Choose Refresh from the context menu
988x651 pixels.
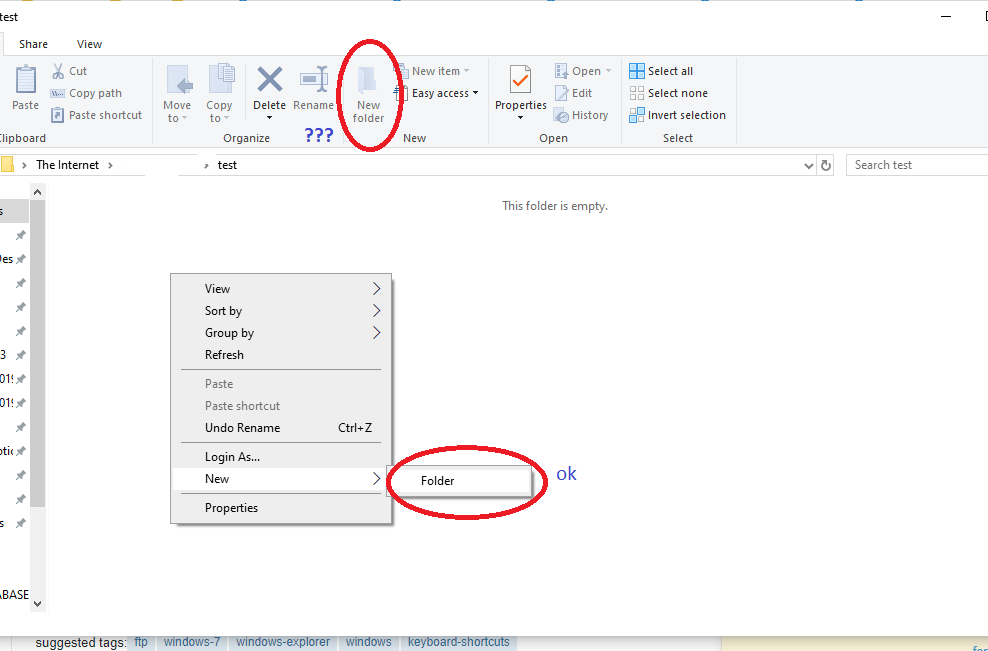click(x=224, y=355)
